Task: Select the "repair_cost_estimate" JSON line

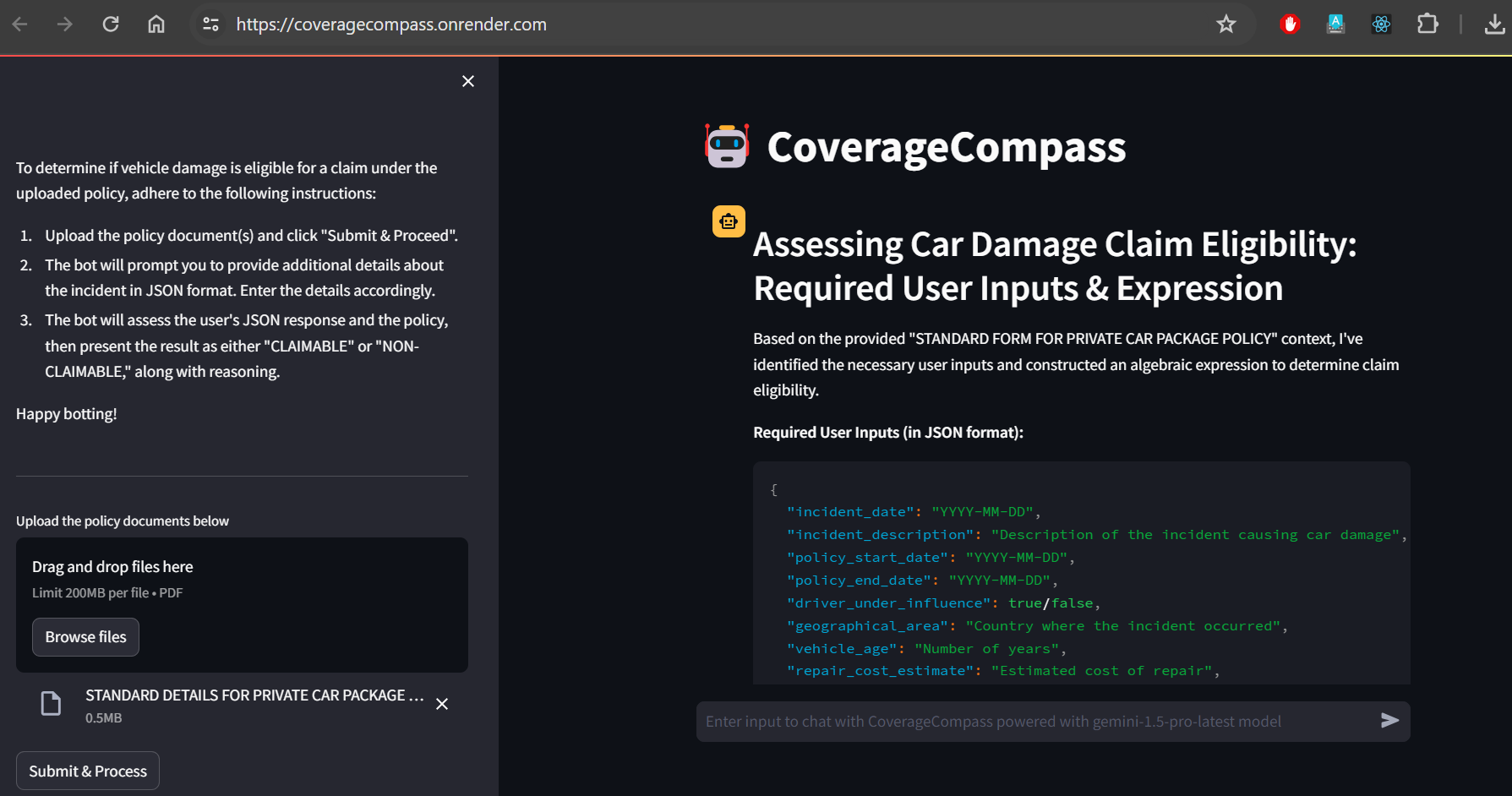Action: (x=1003, y=671)
